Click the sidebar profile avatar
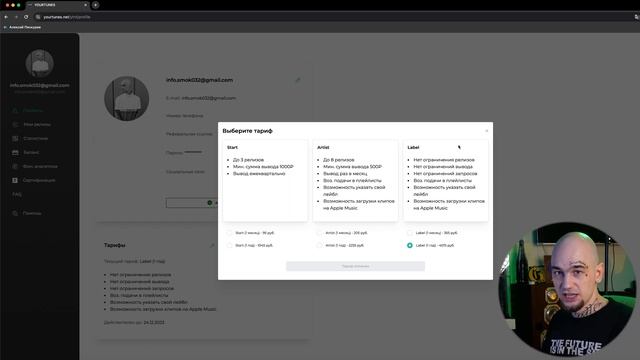This screenshot has width=640, height=360. [40, 63]
